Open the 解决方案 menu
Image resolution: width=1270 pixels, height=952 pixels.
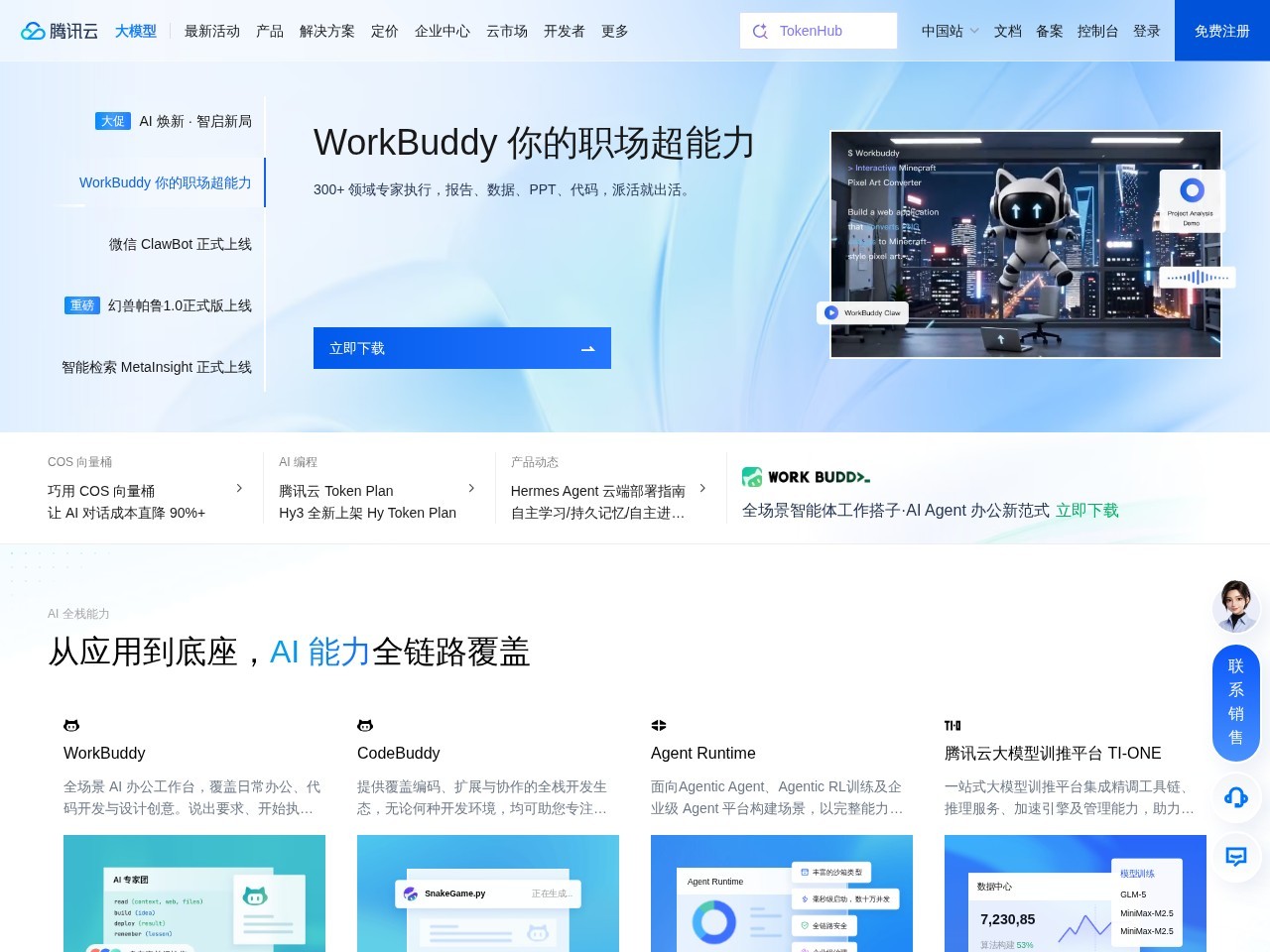(327, 31)
